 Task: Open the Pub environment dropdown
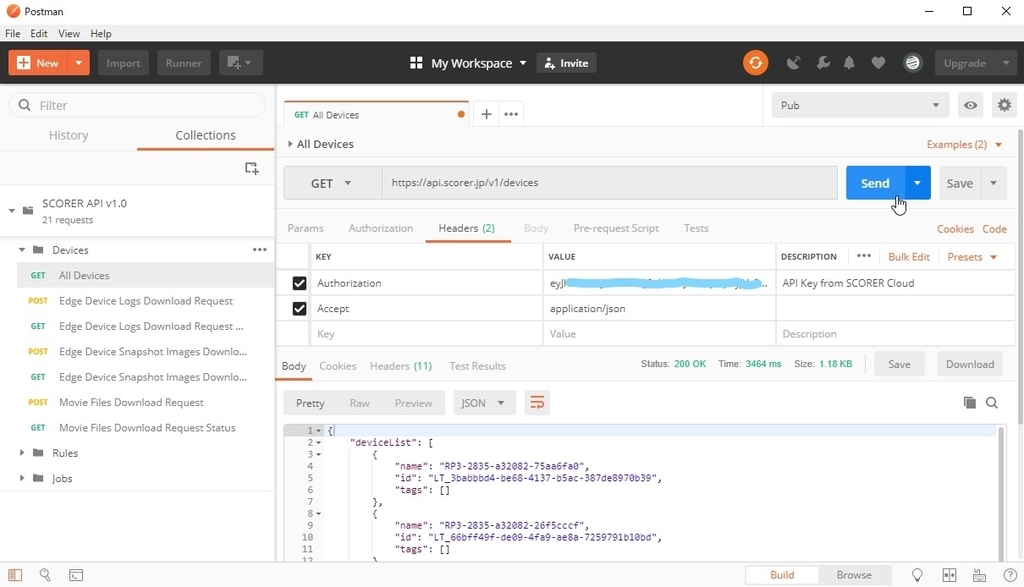coord(859,105)
